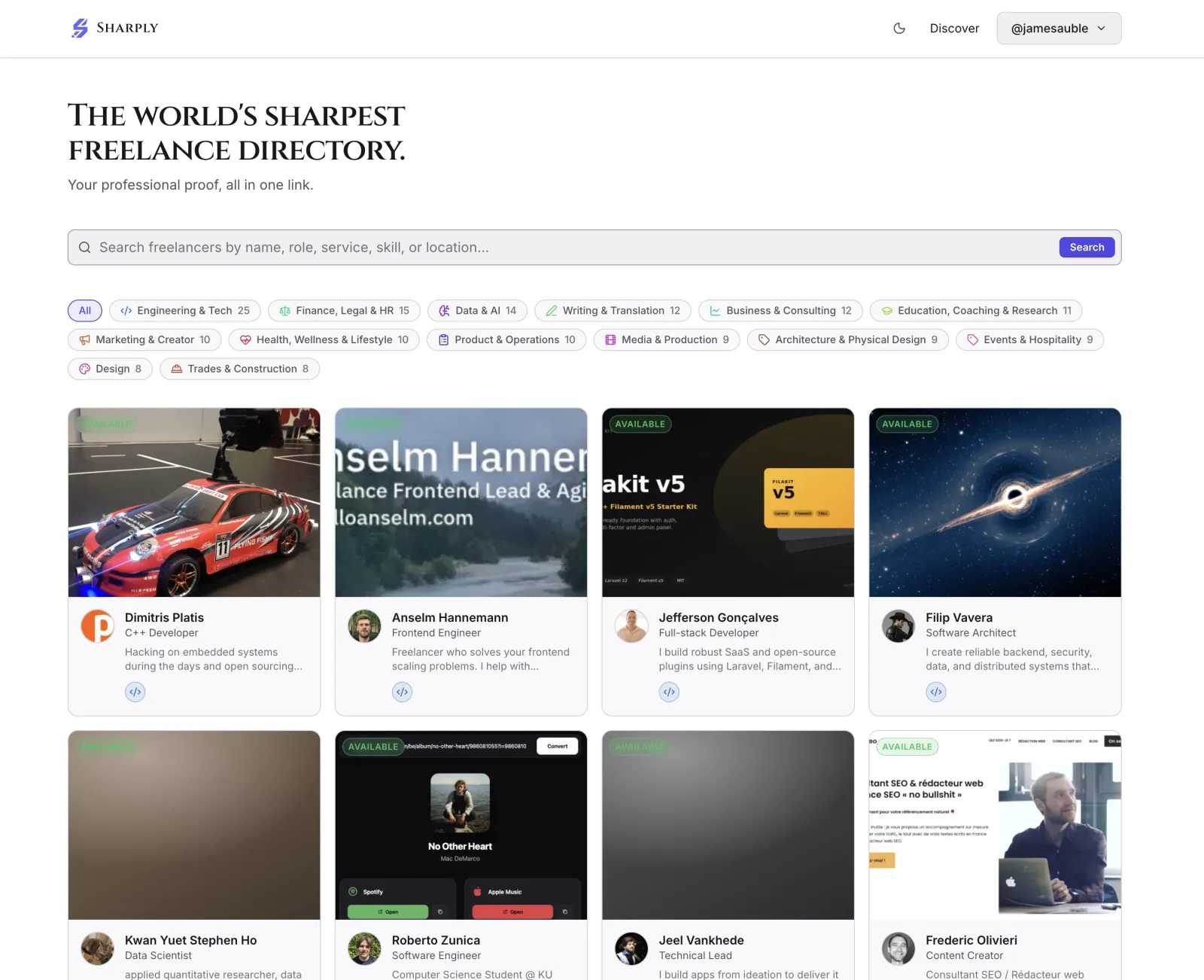The height and width of the screenshot is (980, 1204).
Task: Filter by Events & Hospitality
Action: (1029, 340)
